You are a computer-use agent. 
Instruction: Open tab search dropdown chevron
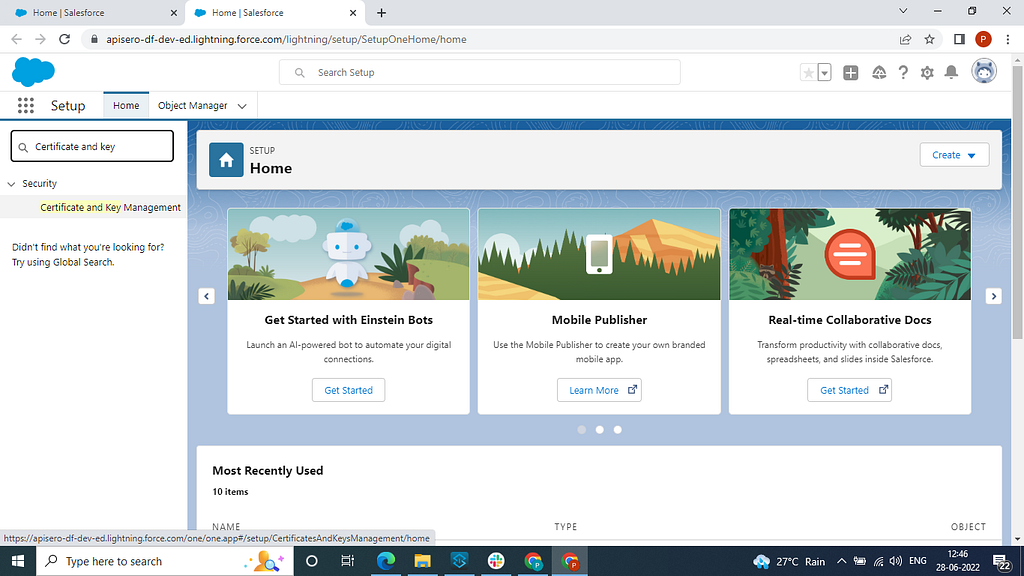click(903, 11)
